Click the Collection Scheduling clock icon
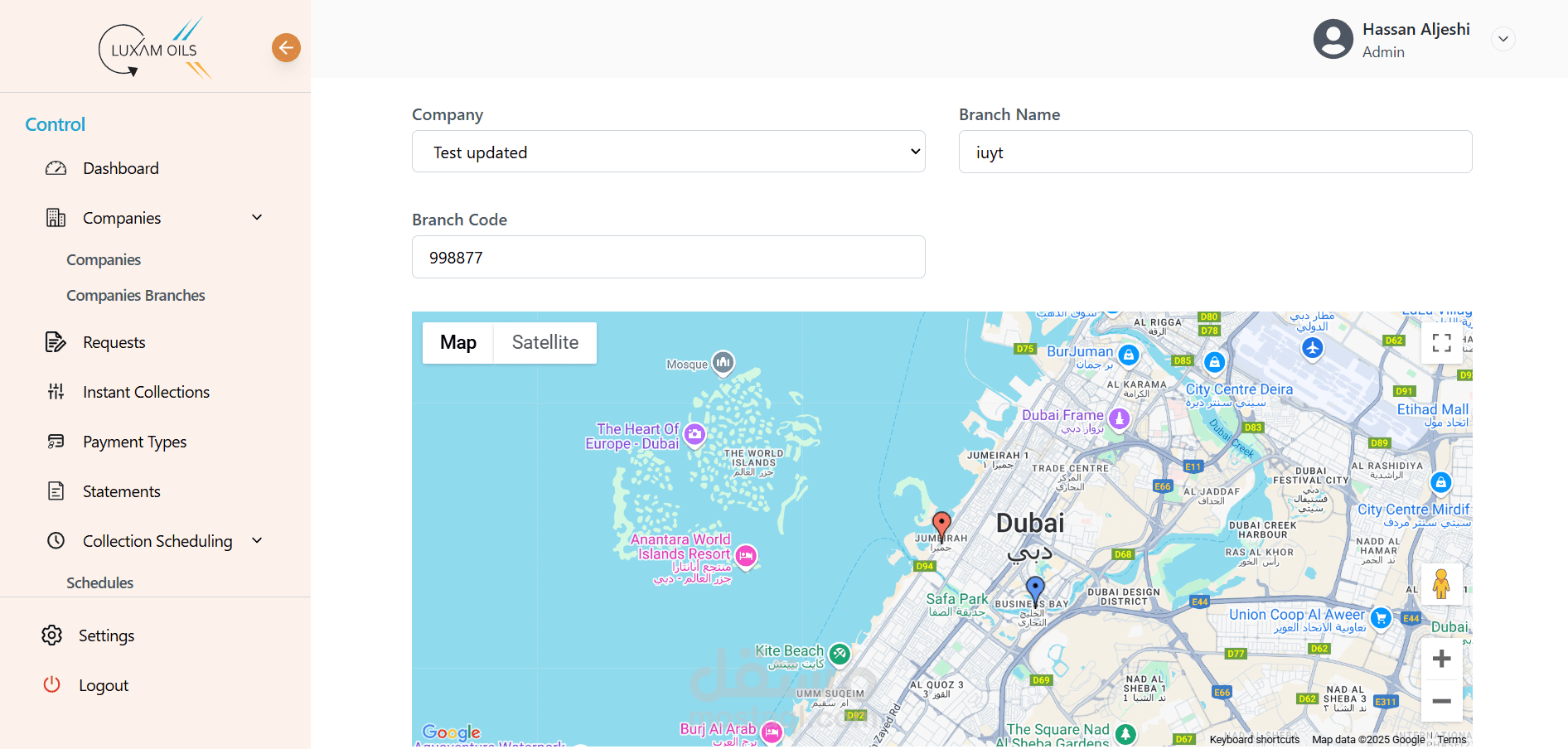The height and width of the screenshot is (749, 1568). pos(56,541)
